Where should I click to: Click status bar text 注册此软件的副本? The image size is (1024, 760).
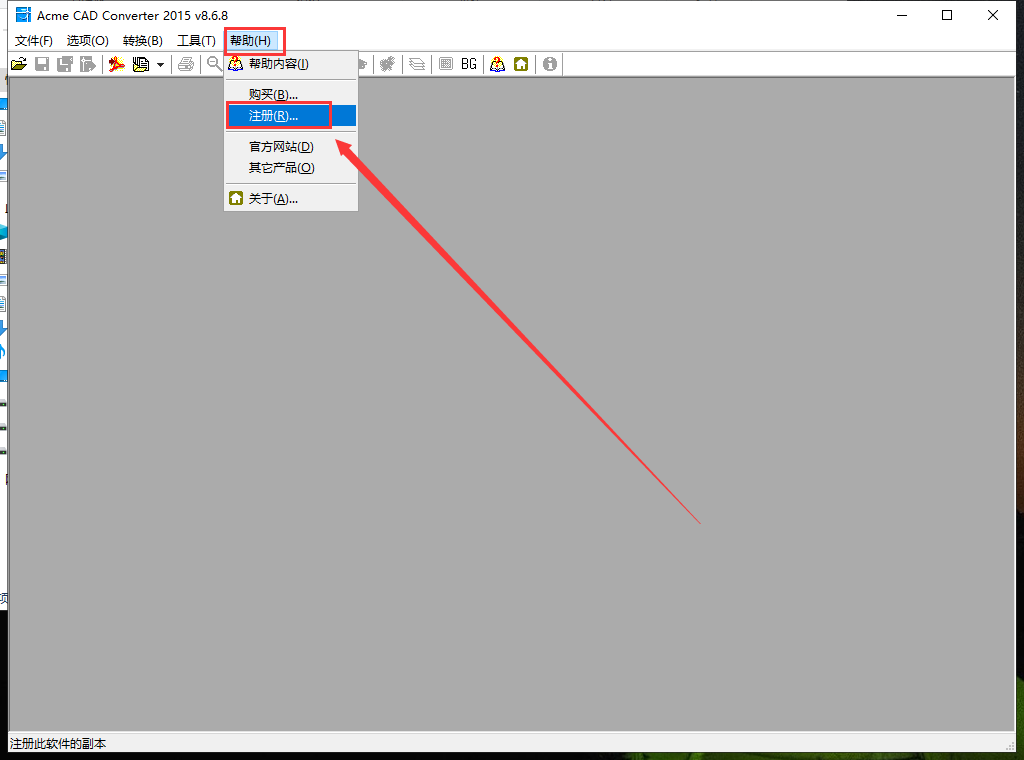(58, 744)
